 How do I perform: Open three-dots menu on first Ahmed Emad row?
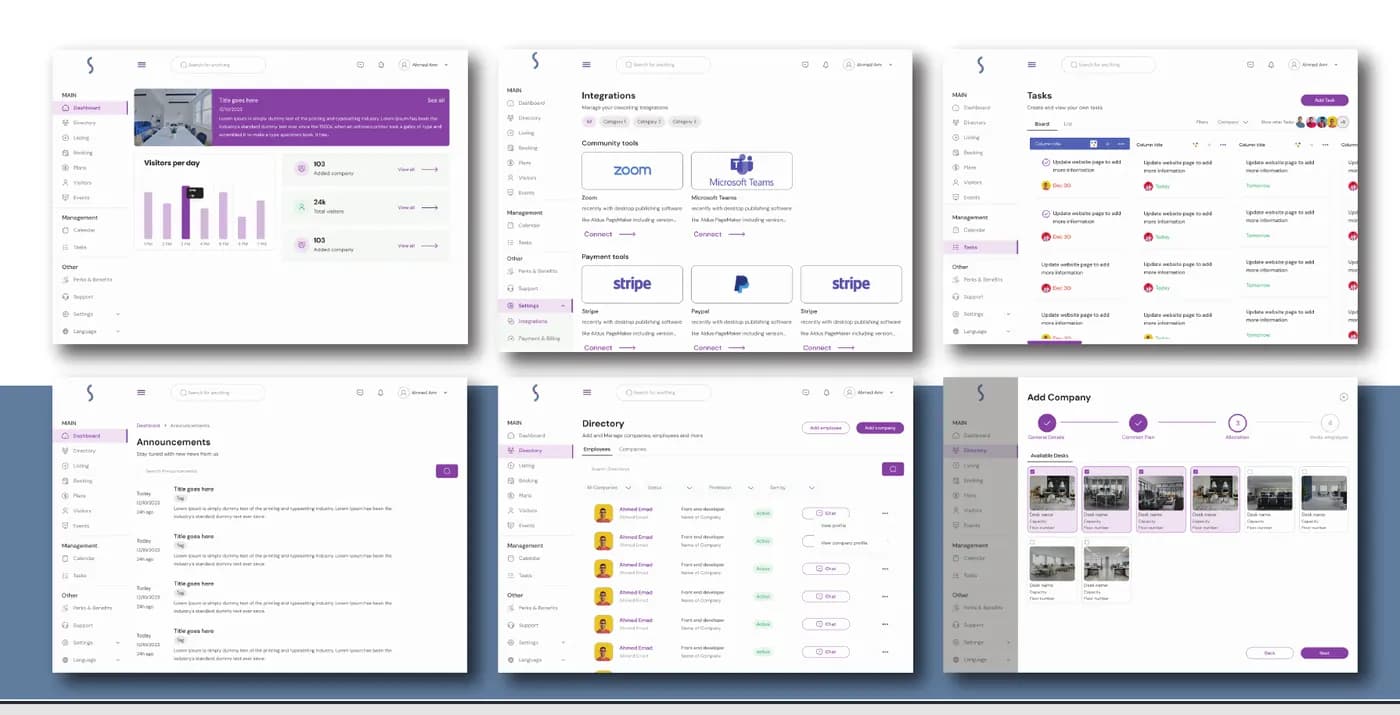[884, 513]
